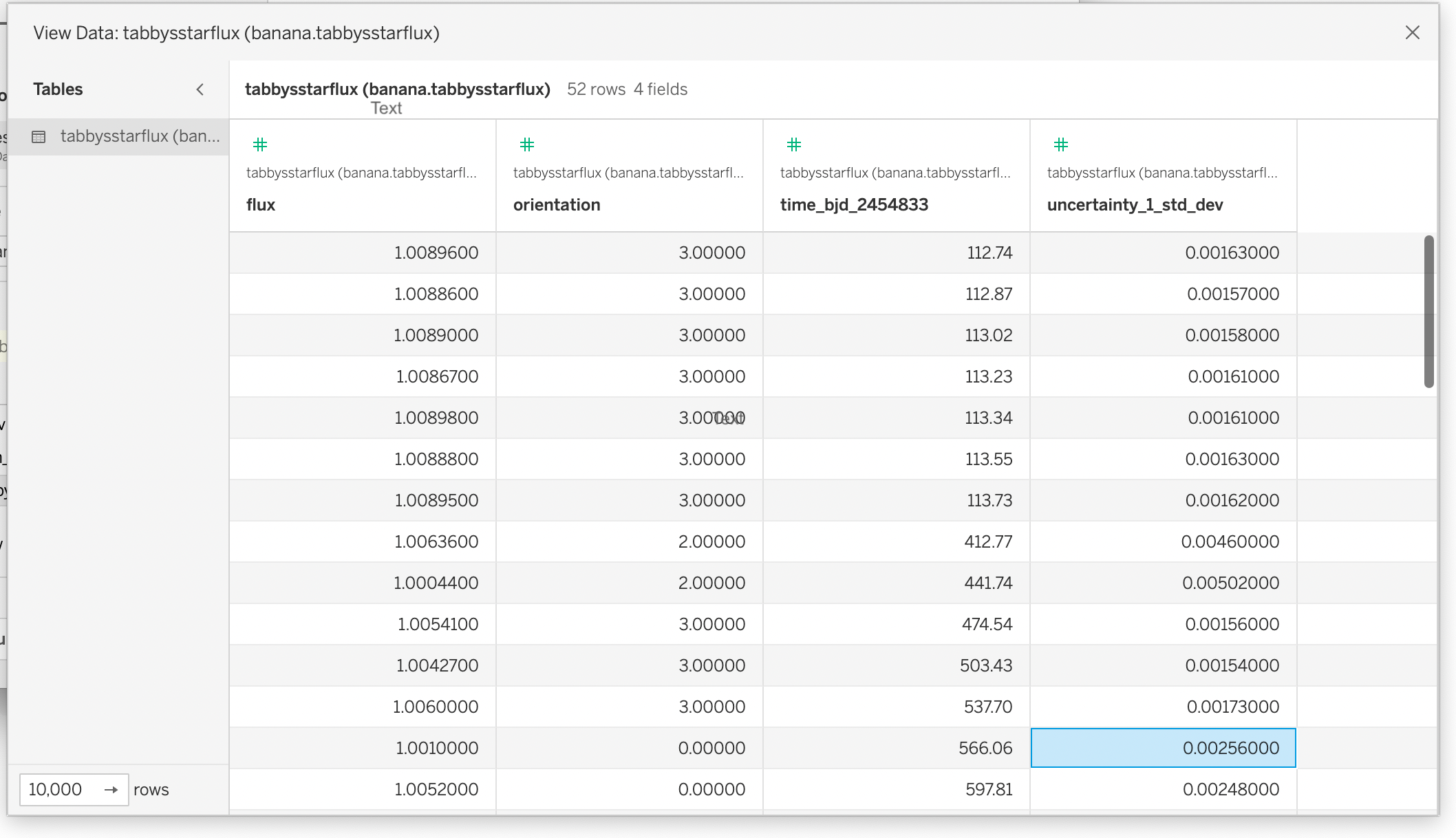1456x838 pixels.
Task: Select uncertainty cell 0.00248000
Action: click(1164, 790)
